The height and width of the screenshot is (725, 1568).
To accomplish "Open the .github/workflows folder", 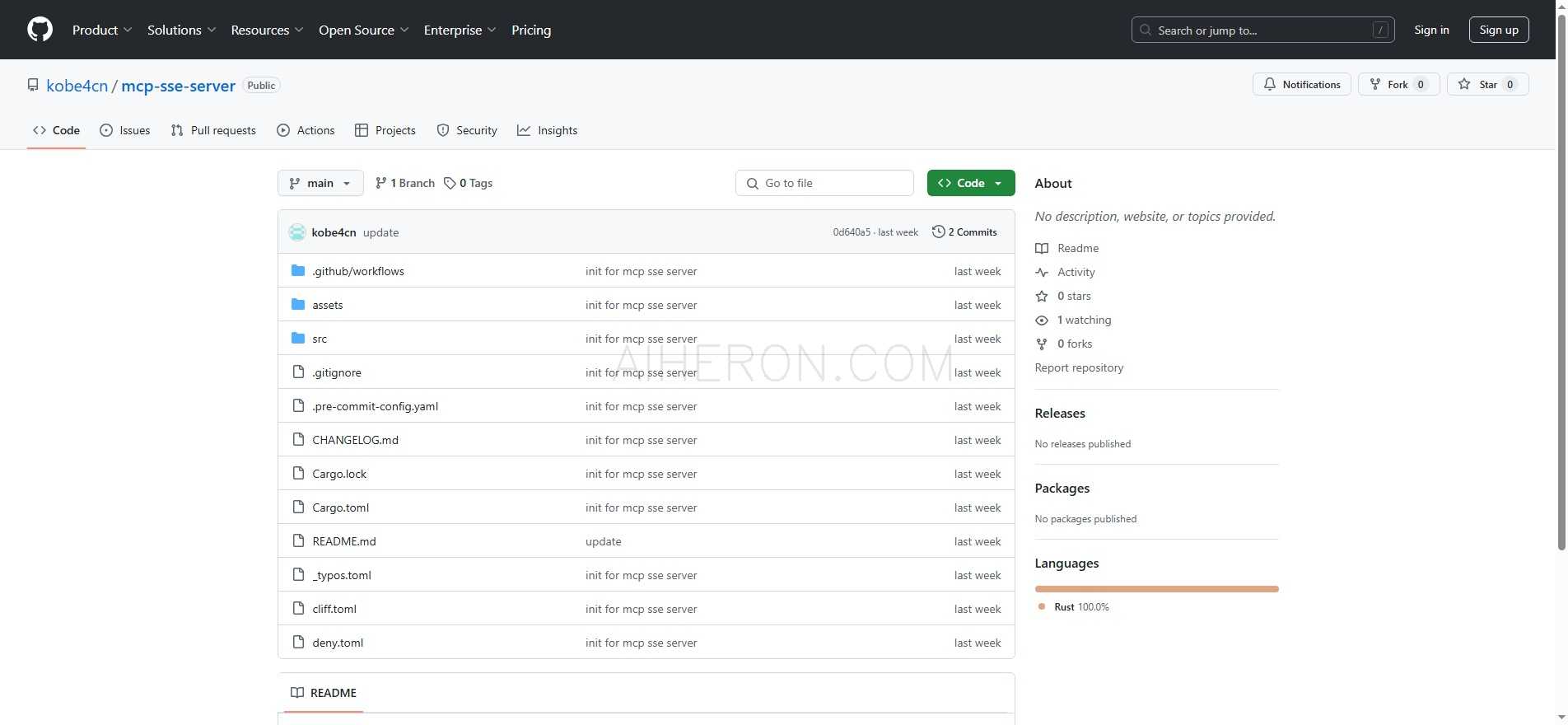I will [357, 271].
